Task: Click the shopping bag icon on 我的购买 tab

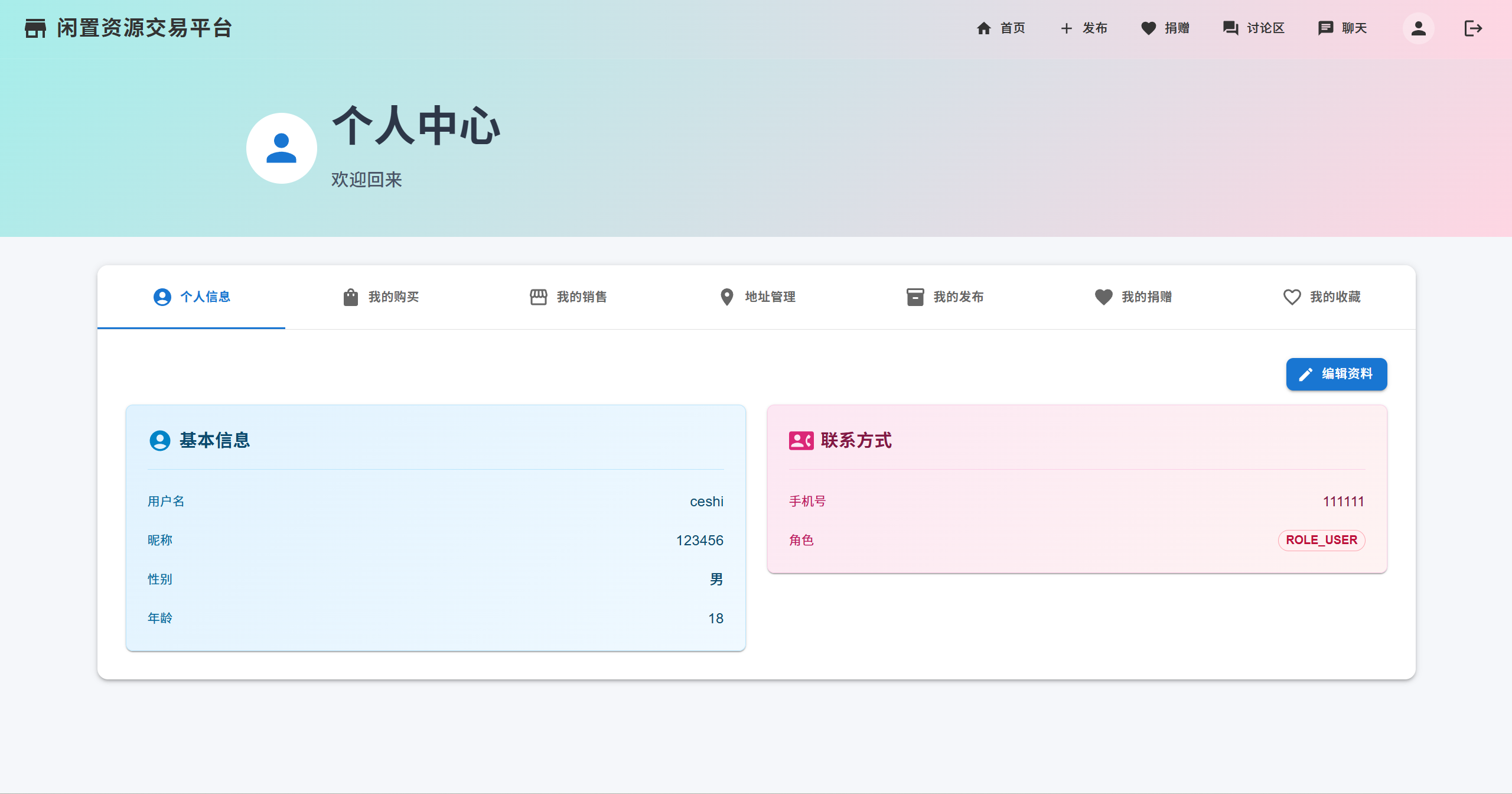Action: [350, 297]
